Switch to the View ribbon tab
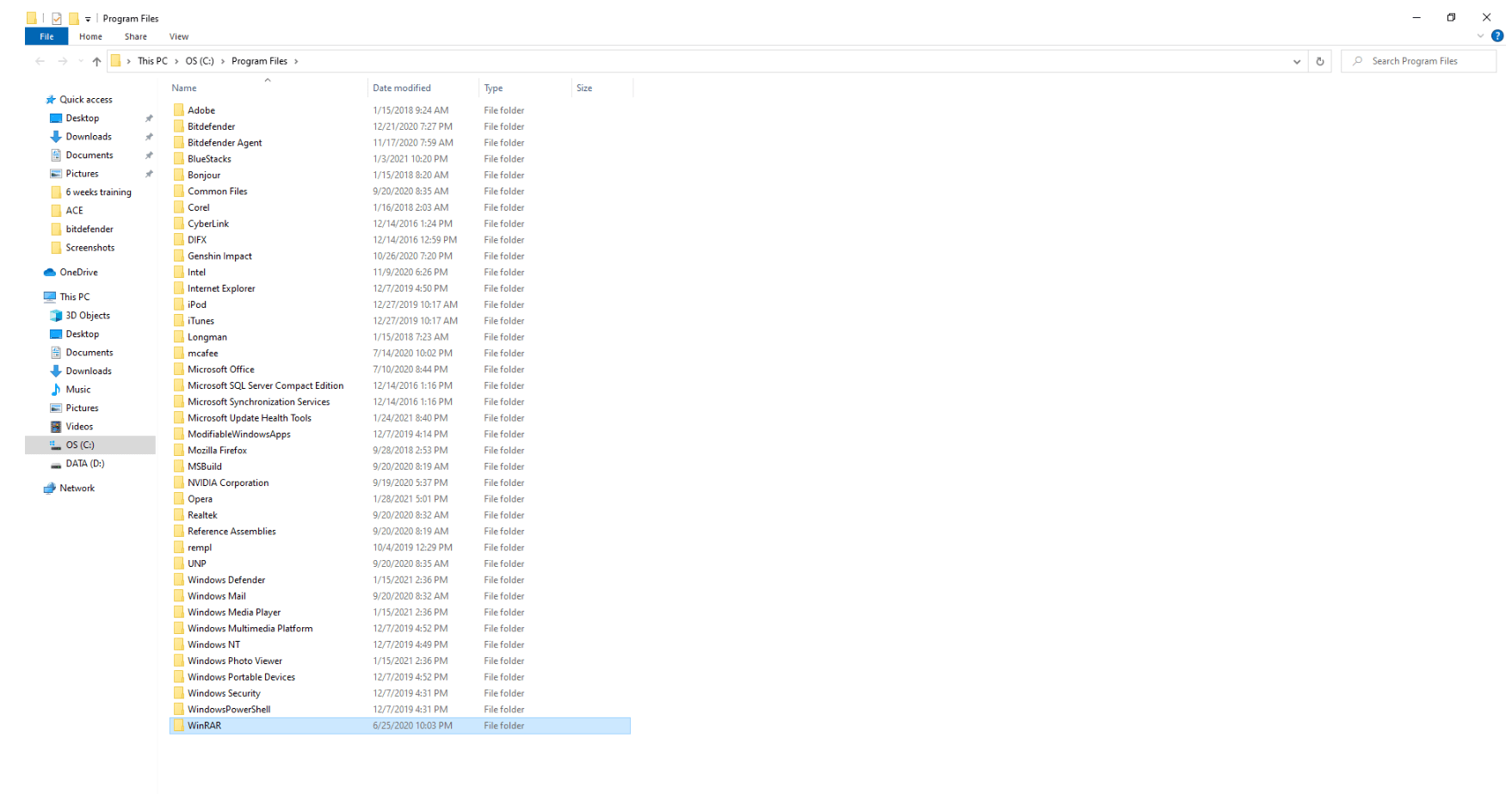Viewport: 1512px width, 794px height. click(x=179, y=36)
